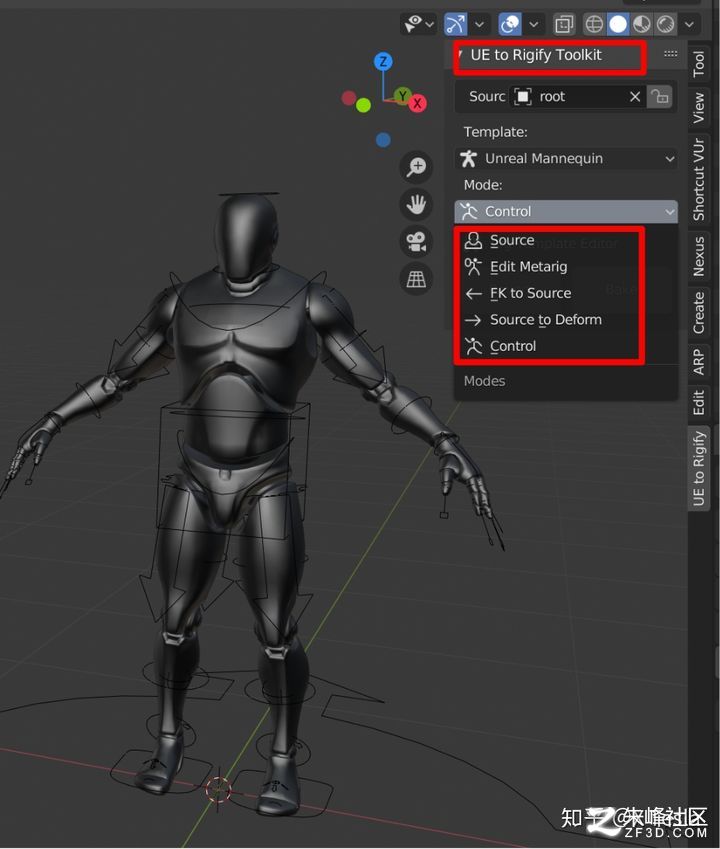The image size is (720, 849).
Task: Click the negative Z blue gizmo dot
Action: pos(383,140)
